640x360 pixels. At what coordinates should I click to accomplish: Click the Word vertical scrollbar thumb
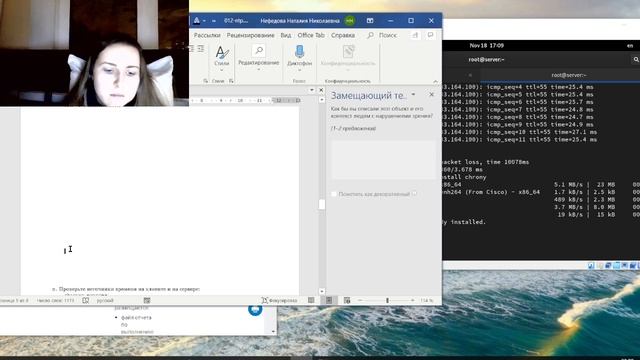pos(322,204)
